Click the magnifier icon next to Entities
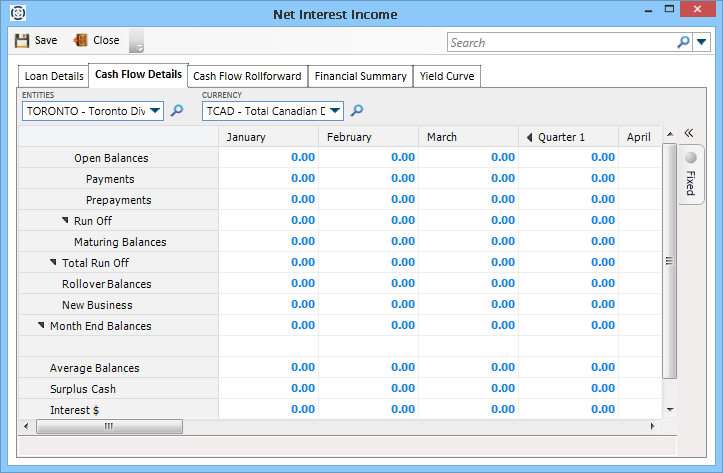The image size is (723, 473). click(177, 111)
